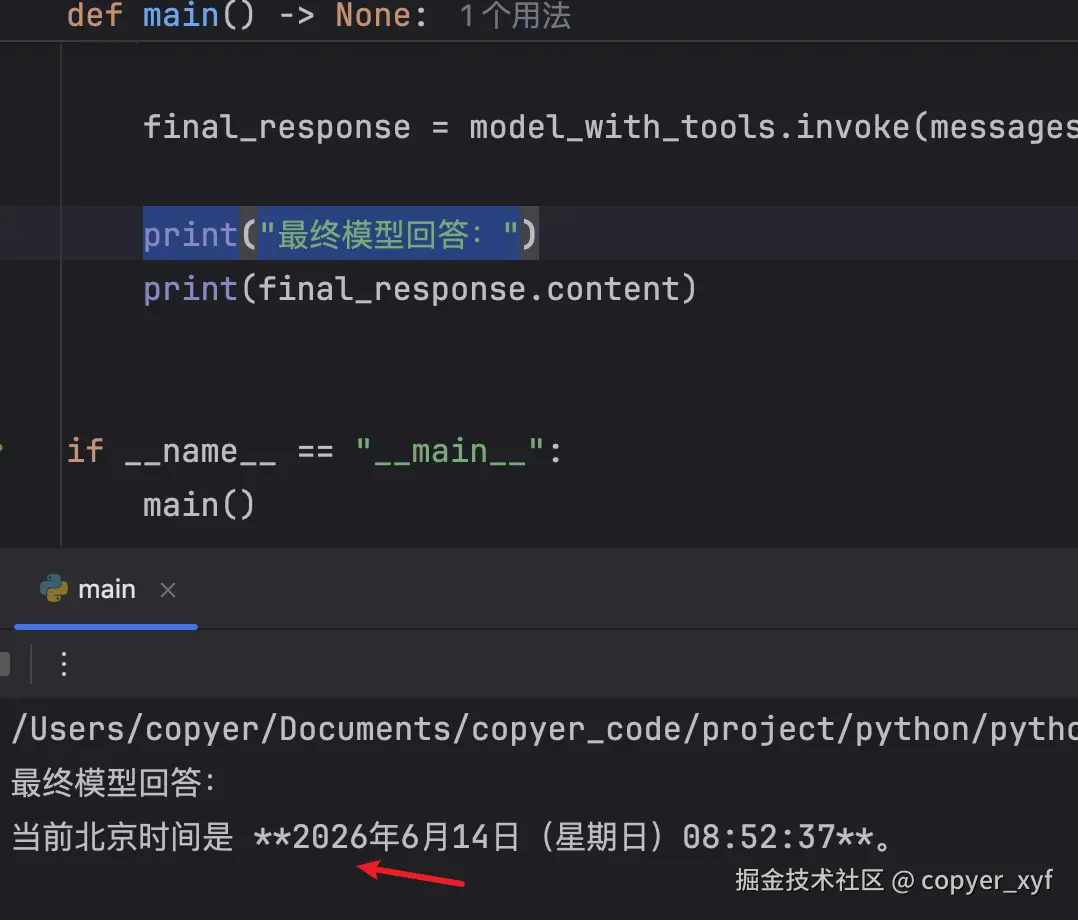Click the '/Users/copyer/Documents' path in the console
The width and height of the screenshot is (1078, 920).
click(x=544, y=729)
